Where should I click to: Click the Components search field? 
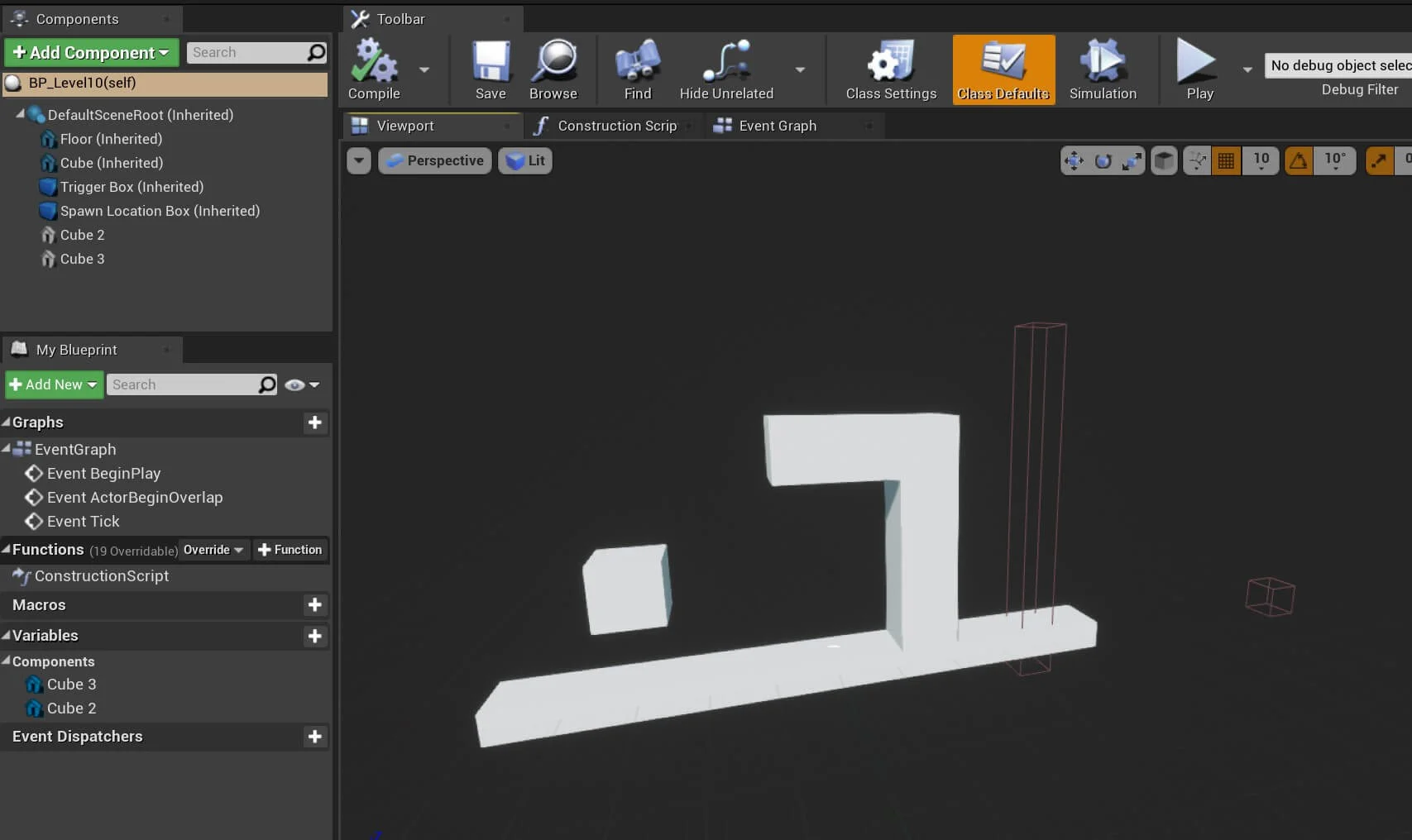(247, 53)
